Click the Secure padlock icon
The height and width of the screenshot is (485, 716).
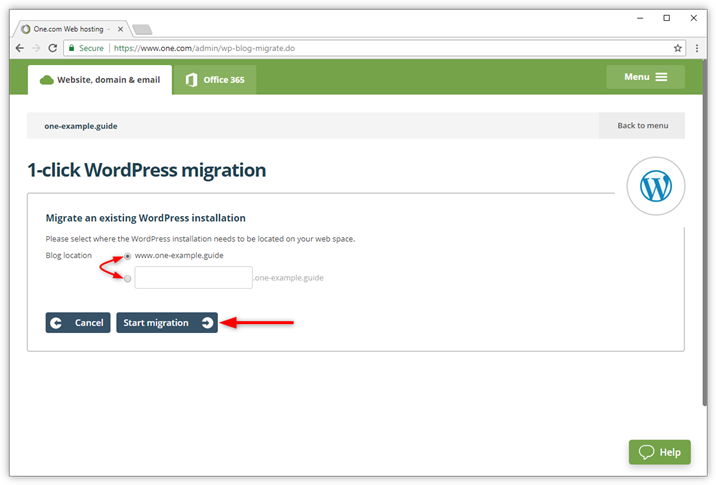71,48
